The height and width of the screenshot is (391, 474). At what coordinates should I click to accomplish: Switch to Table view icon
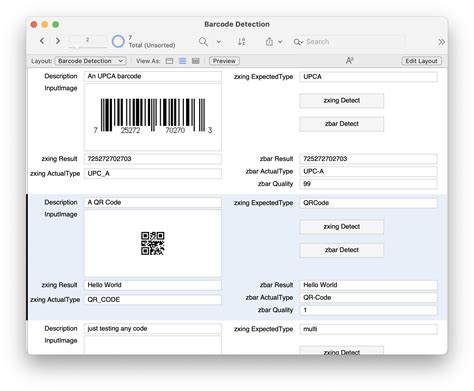pos(196,61)
